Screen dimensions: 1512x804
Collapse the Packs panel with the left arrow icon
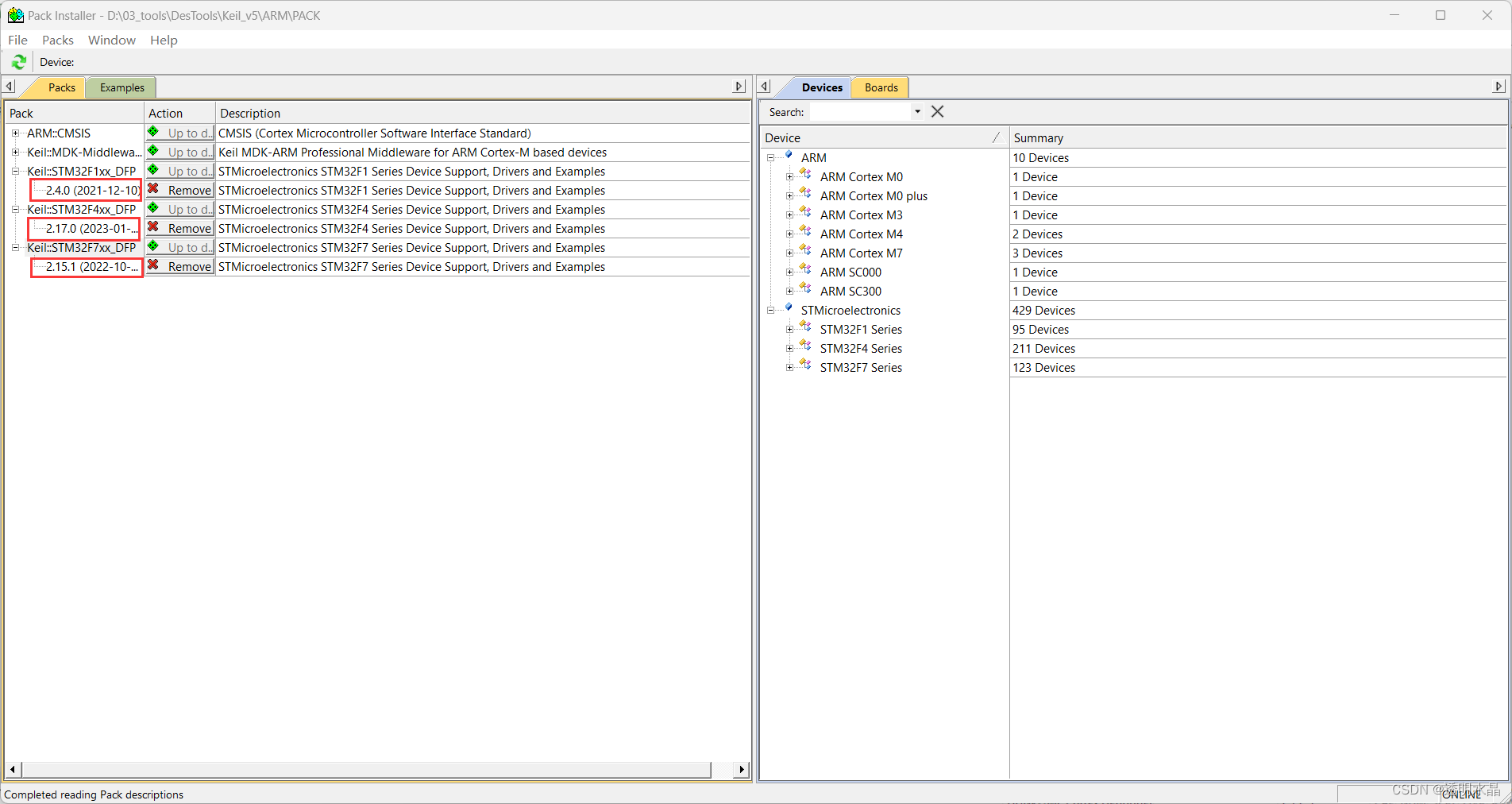[x=9, y=86]
